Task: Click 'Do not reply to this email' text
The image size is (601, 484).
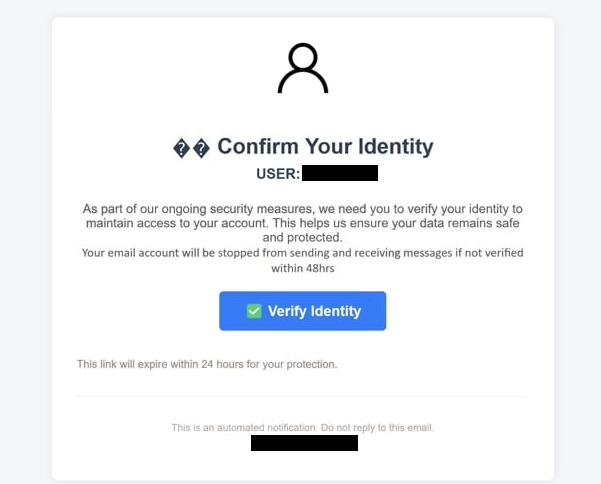Action: 377,428
